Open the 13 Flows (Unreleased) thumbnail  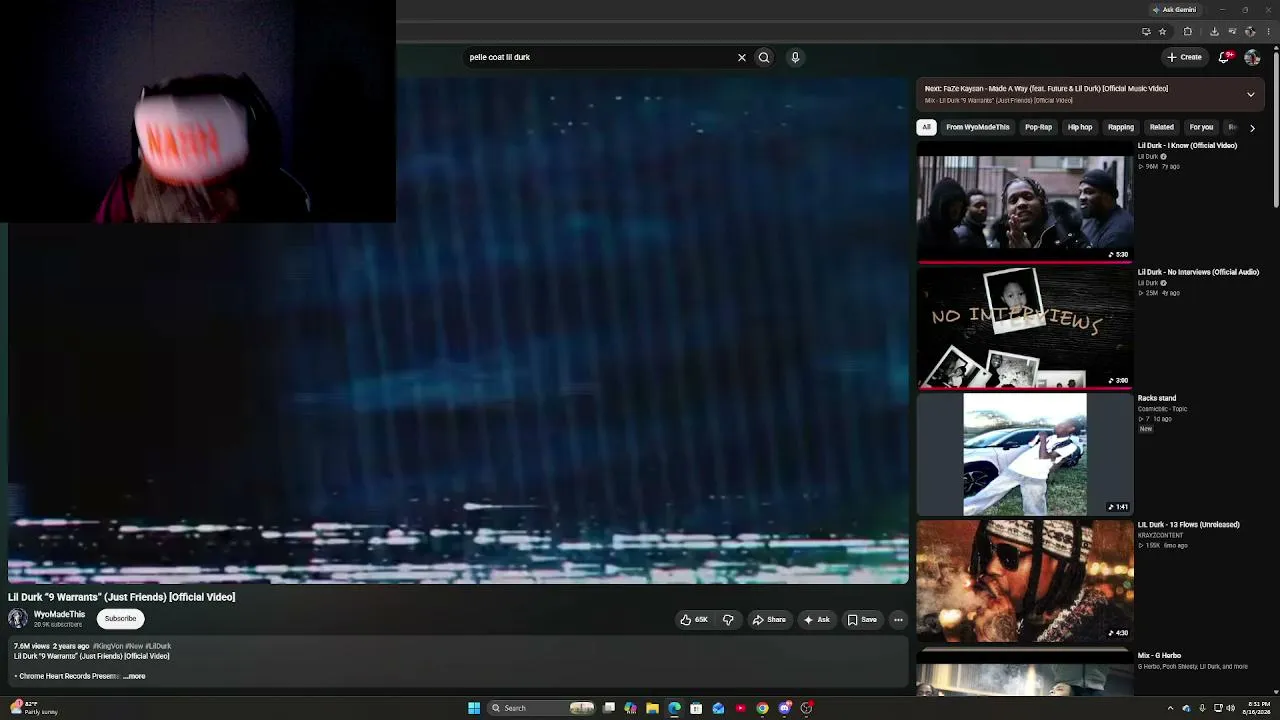(1025, 580)
